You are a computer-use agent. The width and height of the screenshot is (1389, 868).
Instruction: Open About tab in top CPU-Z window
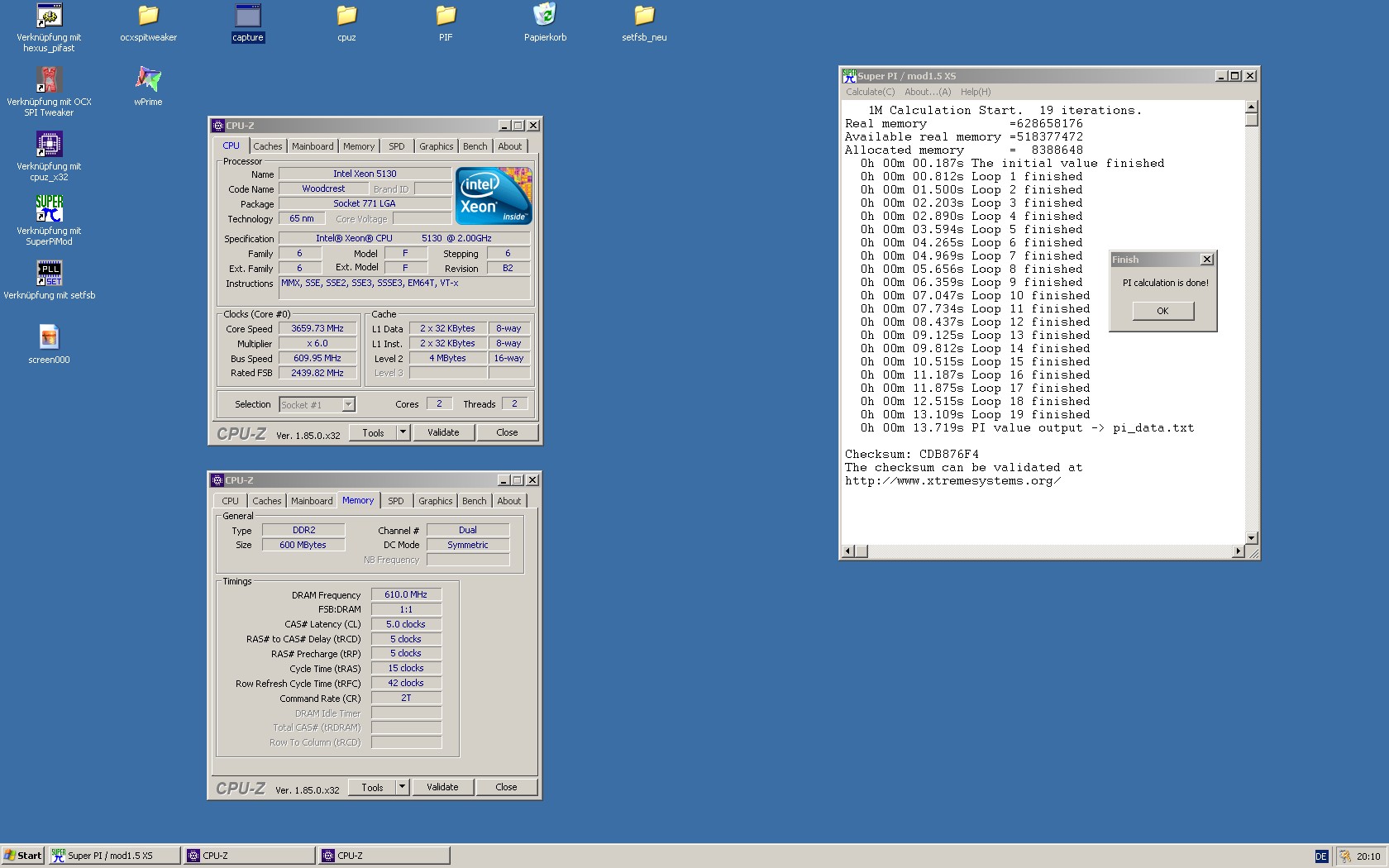coord(510,146)
